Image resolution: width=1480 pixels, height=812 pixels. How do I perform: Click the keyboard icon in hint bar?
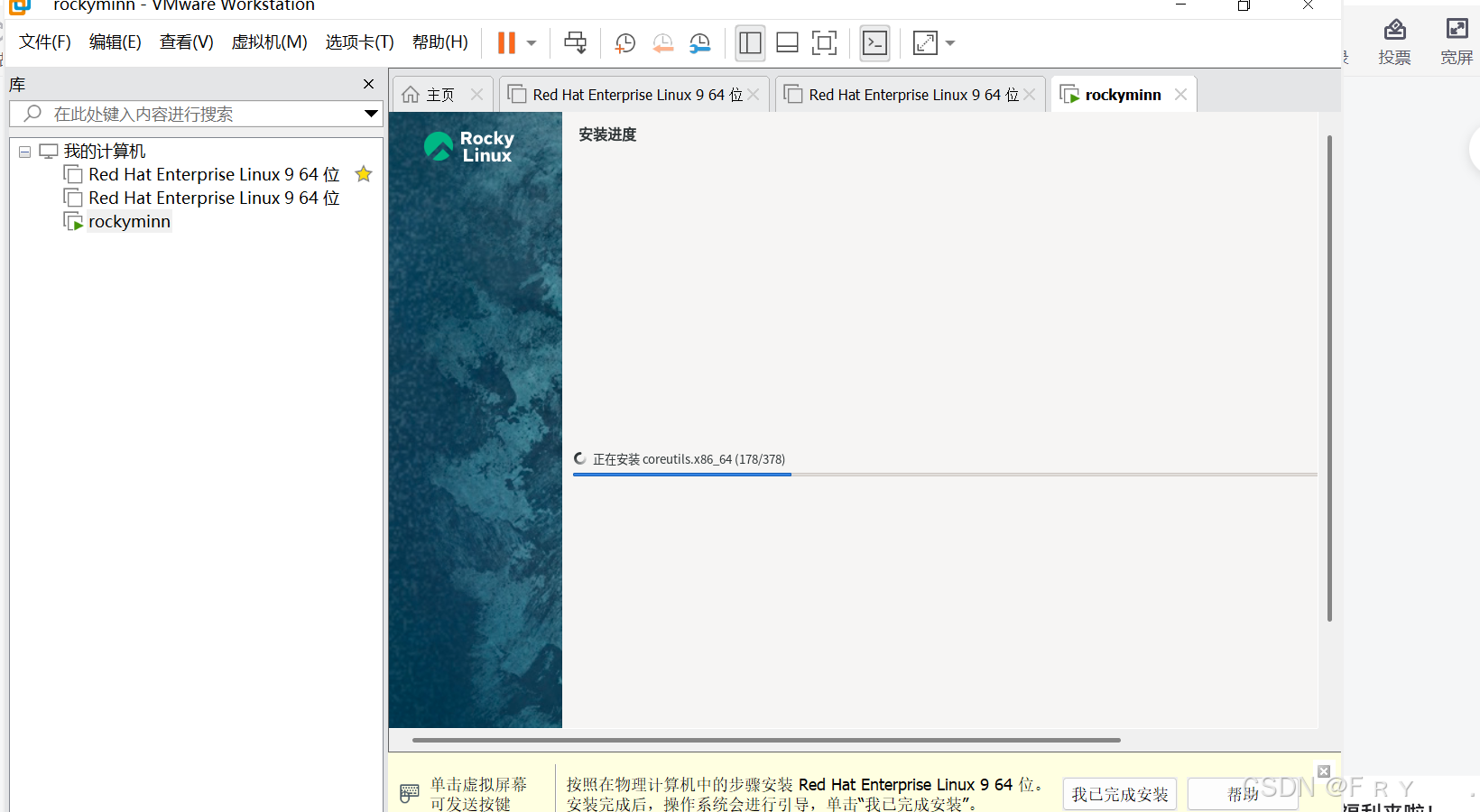tap(410, 793)
